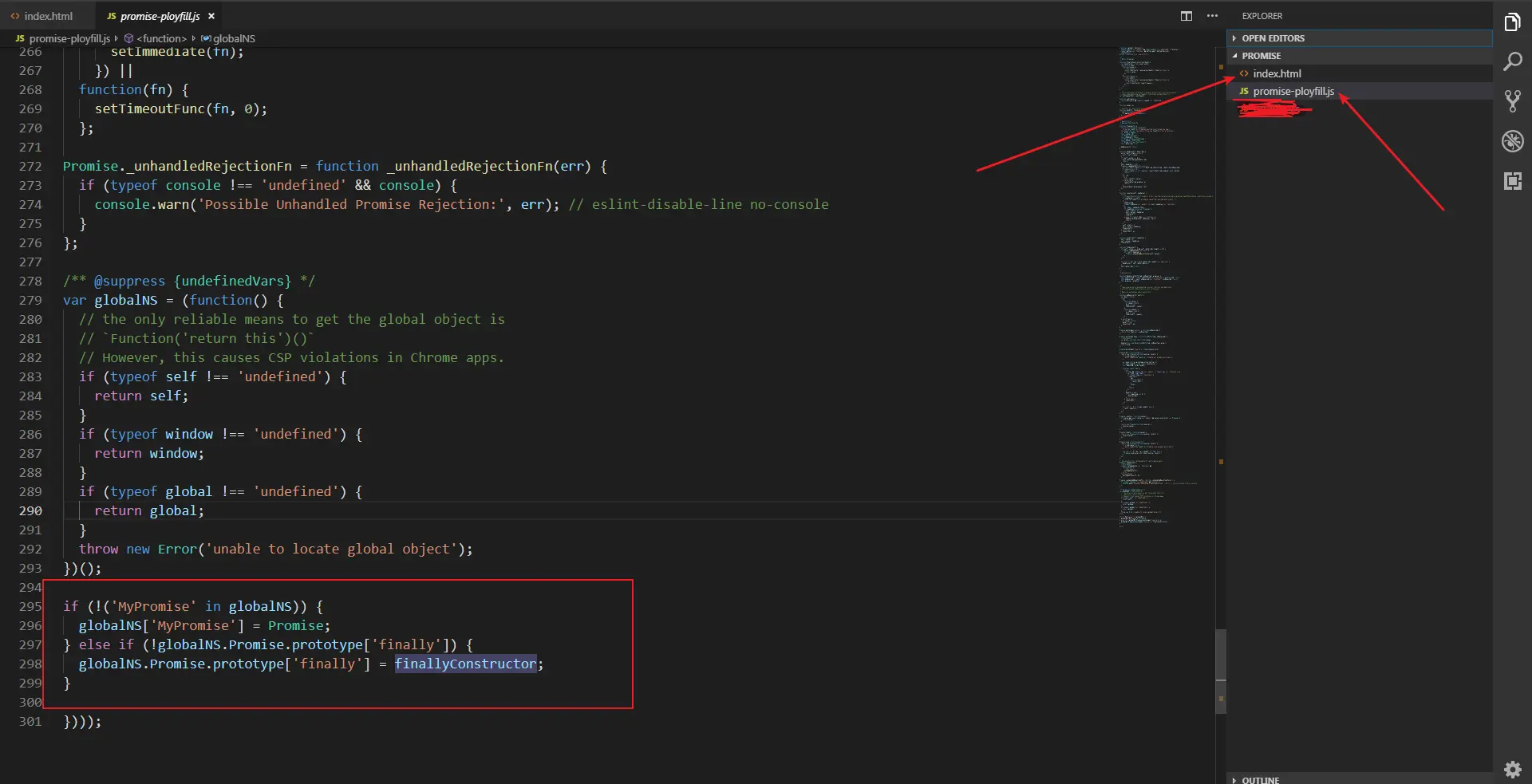Screen dimensions: 1532x784
Task: Click 'else if' keyword on line 297
Action: click(x=106, y=644)
